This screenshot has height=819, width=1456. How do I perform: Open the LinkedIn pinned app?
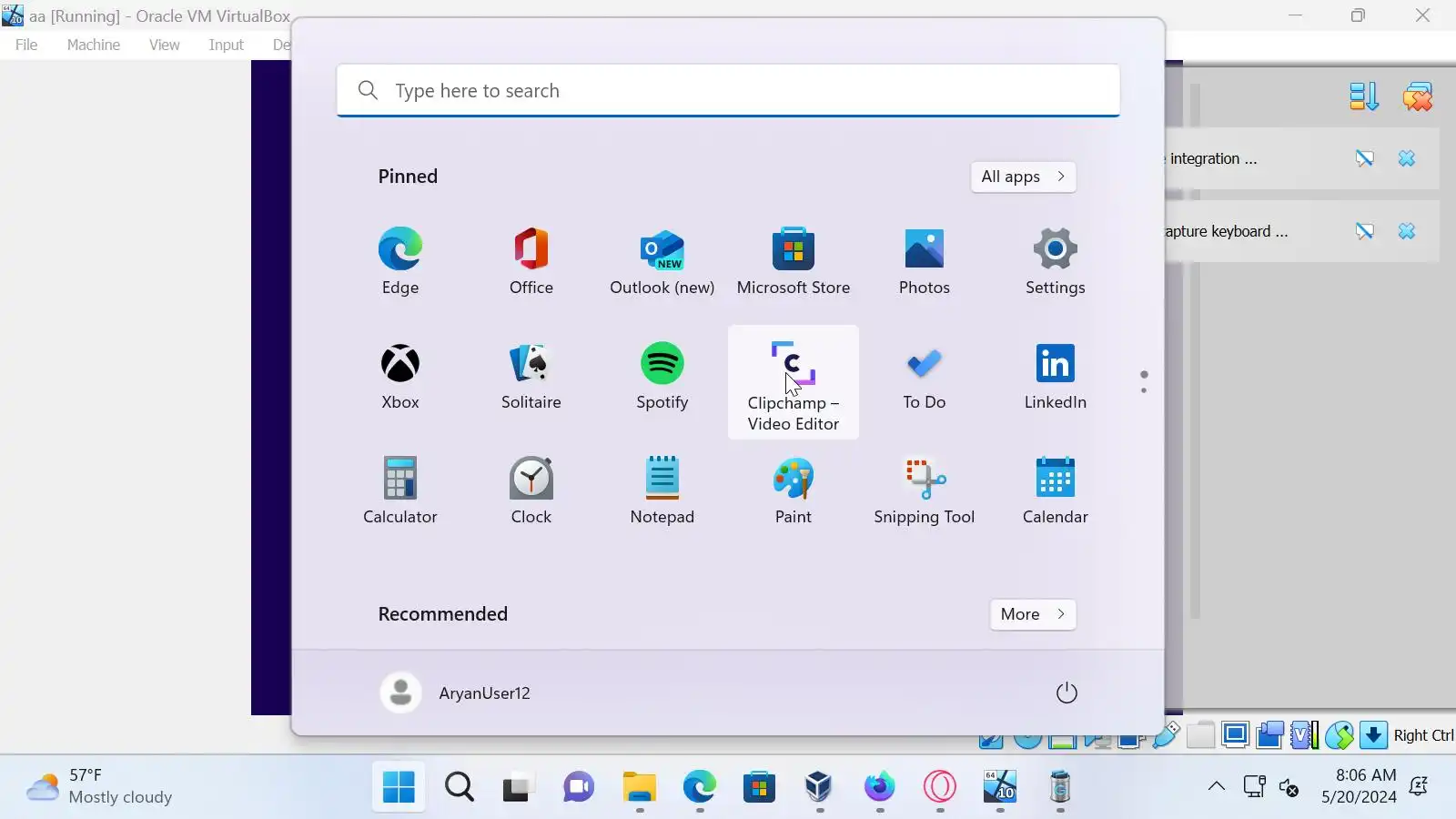pos(1056,377)
